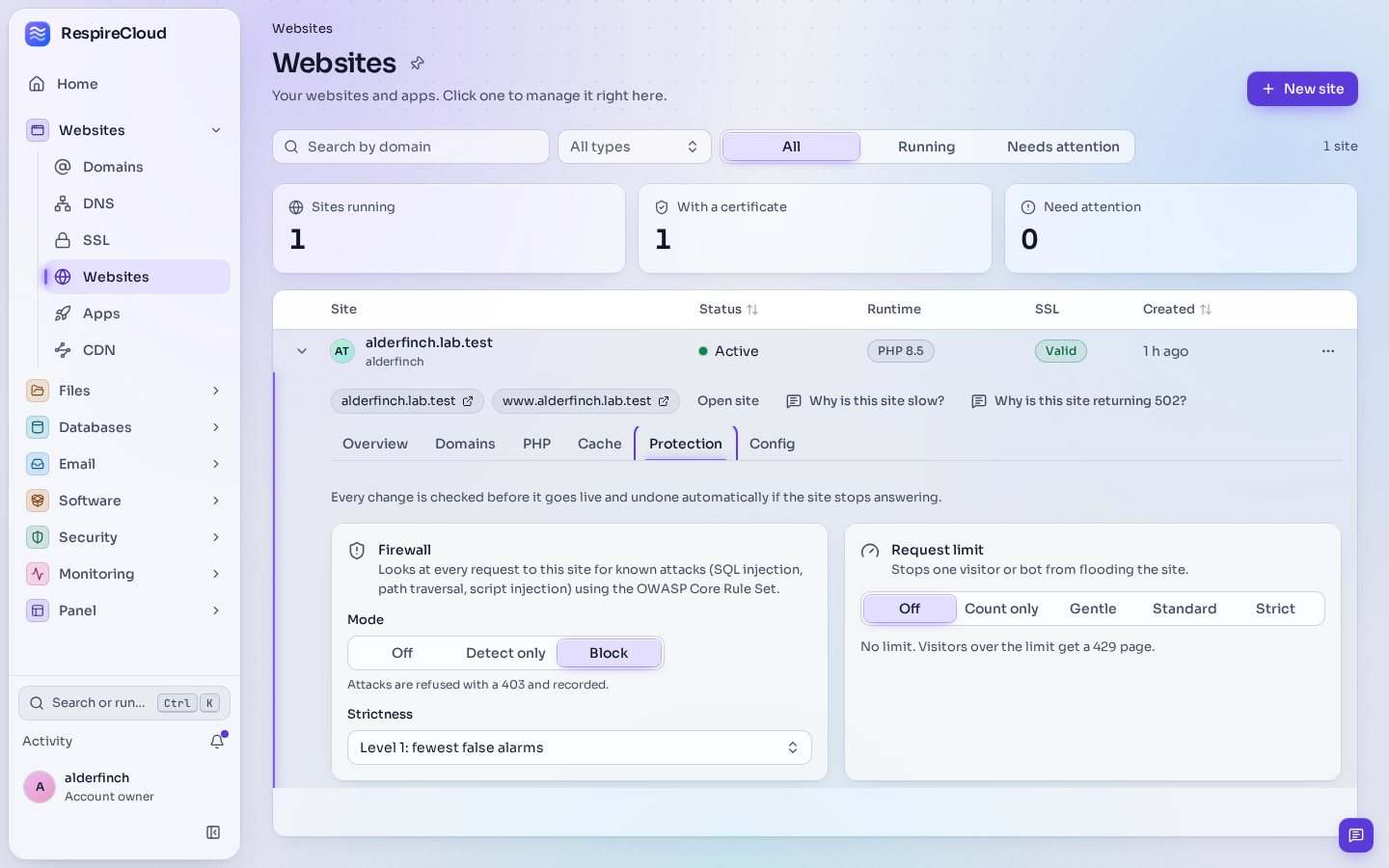1389x868 pixels.
Task: Open SSL in the sidebar
Action: pos(137,240)
